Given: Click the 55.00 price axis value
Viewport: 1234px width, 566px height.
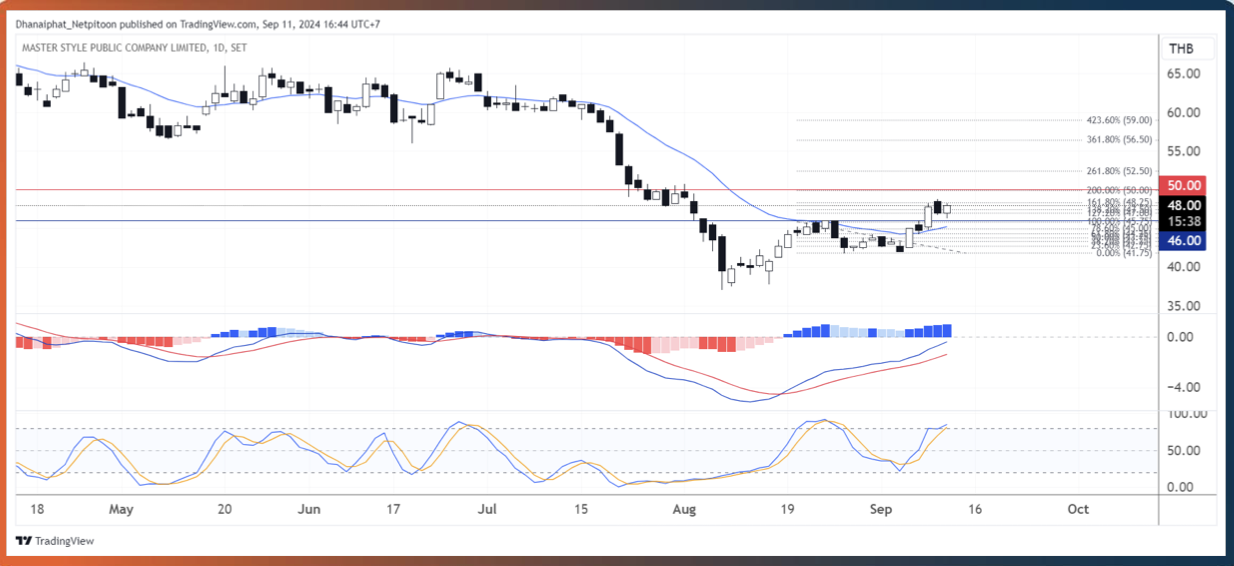Looking at the screenshot, I should coord(1183,151).
